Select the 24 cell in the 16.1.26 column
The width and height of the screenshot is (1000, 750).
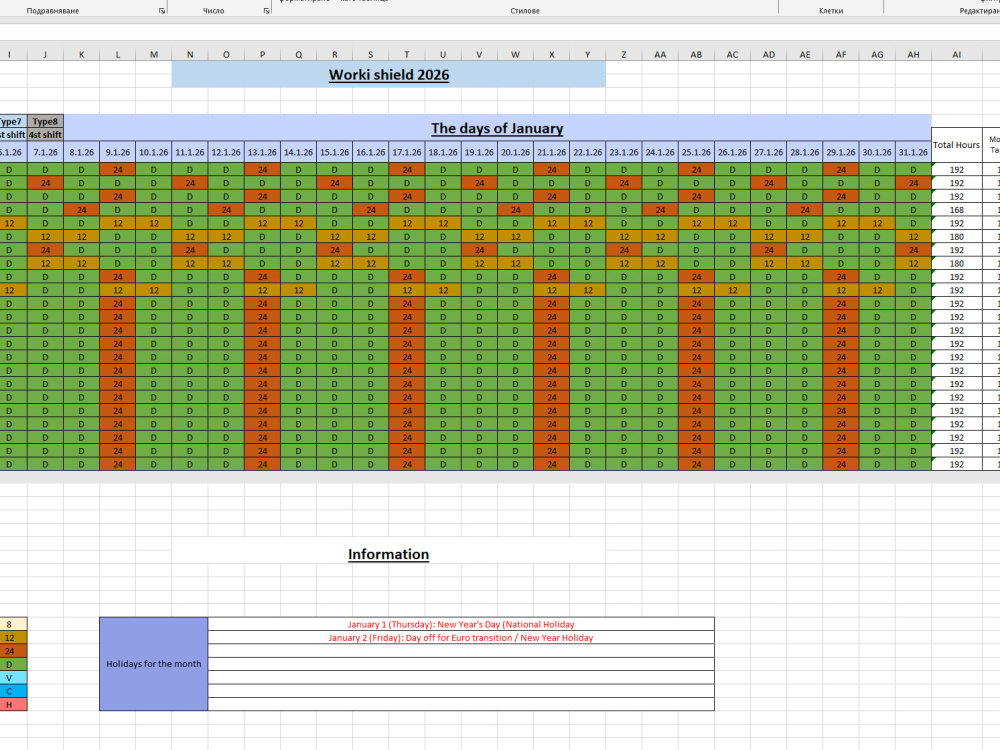pyautogui.click(x=371, y=210)
